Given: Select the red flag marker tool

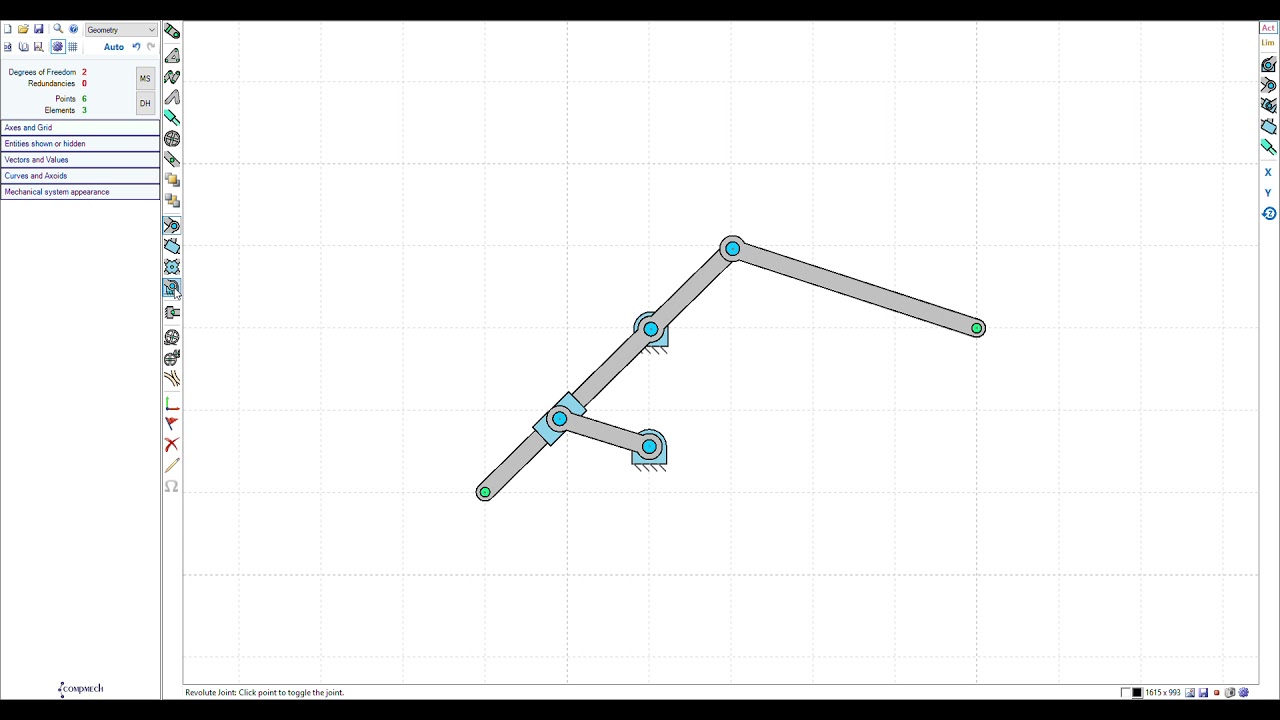Looking at the screenshot, I should tap(172, 424).
